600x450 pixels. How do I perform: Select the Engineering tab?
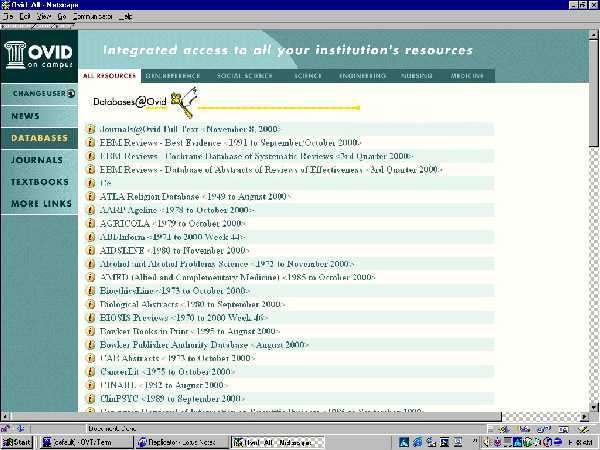click(362, 76)
